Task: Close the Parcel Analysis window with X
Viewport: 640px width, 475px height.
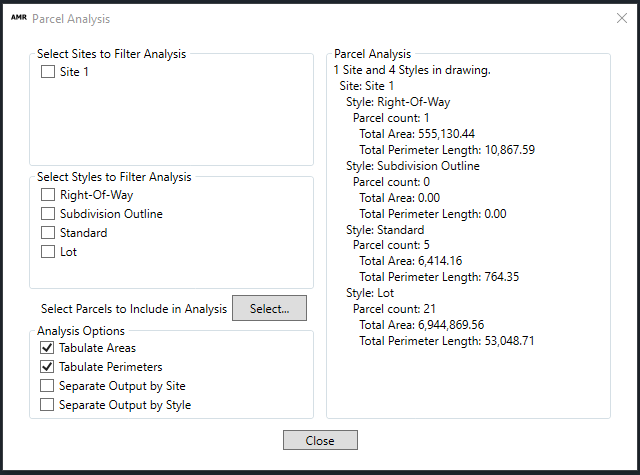Action: [621, 18]
